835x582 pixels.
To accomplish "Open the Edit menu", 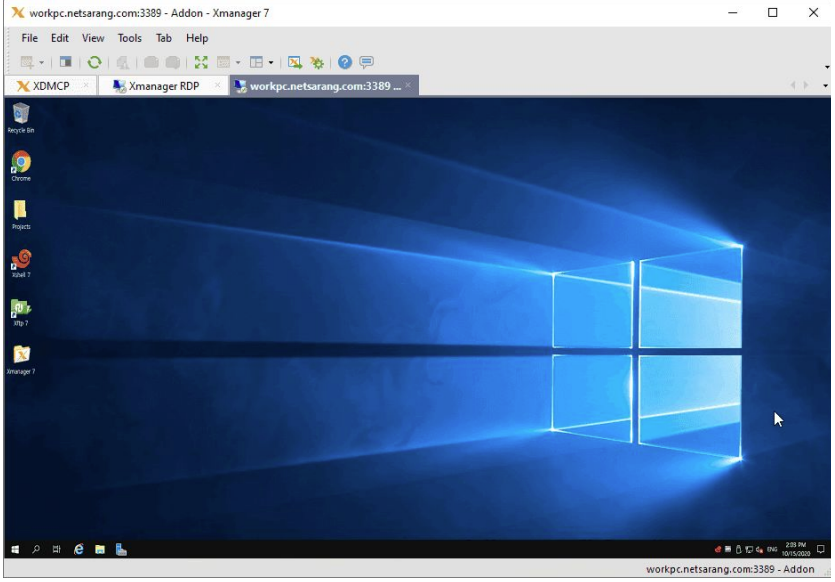I will tap(60, 38).
